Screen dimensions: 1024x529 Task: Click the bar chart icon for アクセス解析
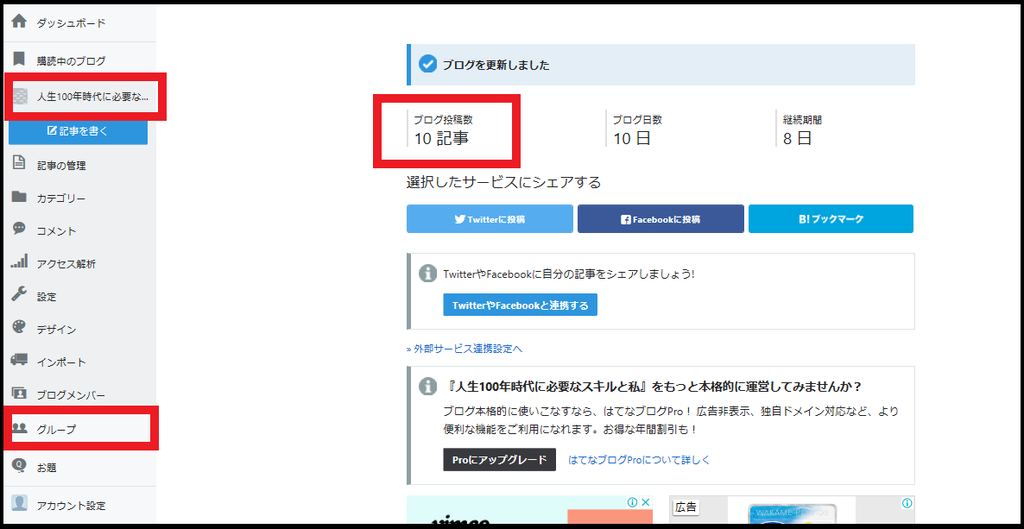coord(20,263)
